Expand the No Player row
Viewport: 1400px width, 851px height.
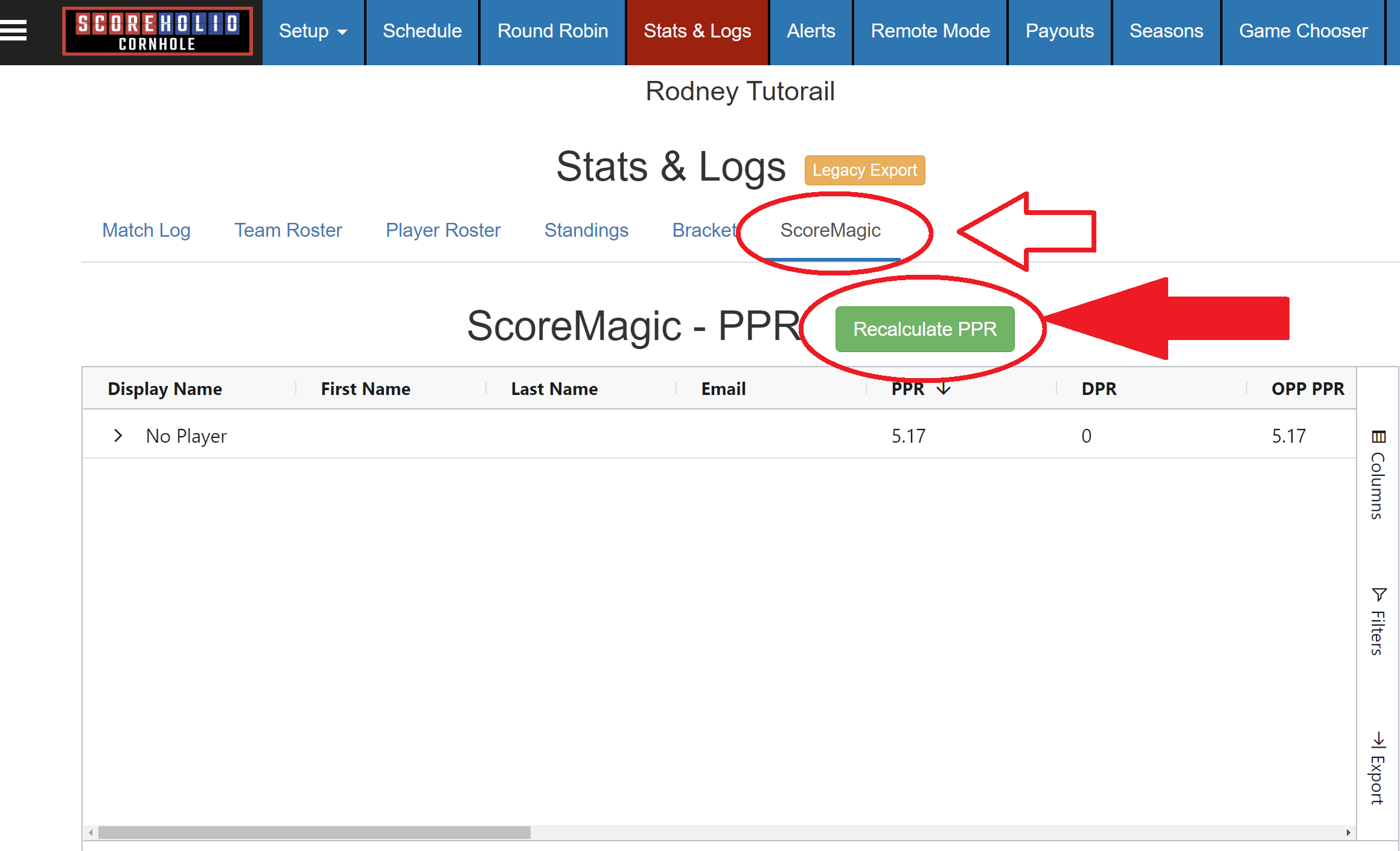coord(118,435)
